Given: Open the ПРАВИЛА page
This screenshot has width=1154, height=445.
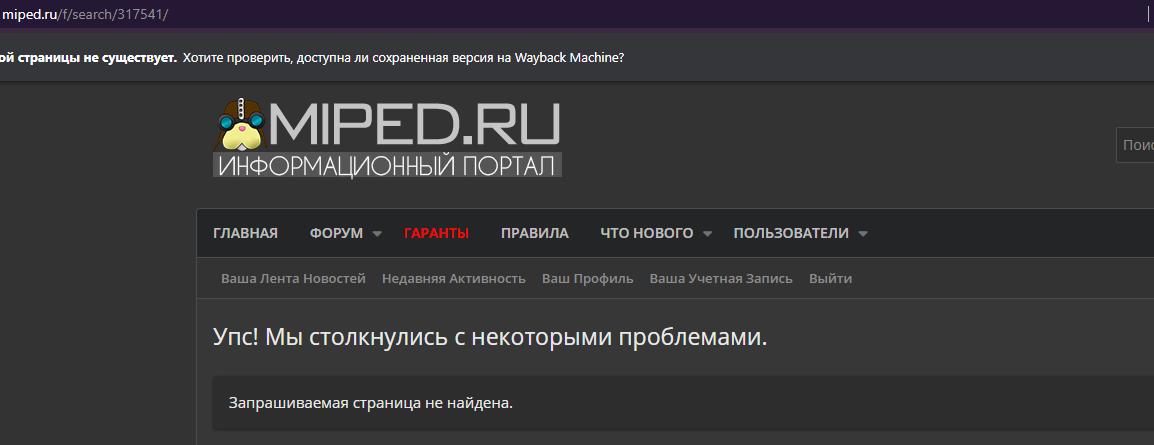Looking at the screenshot, I should (x=535, y=233).
